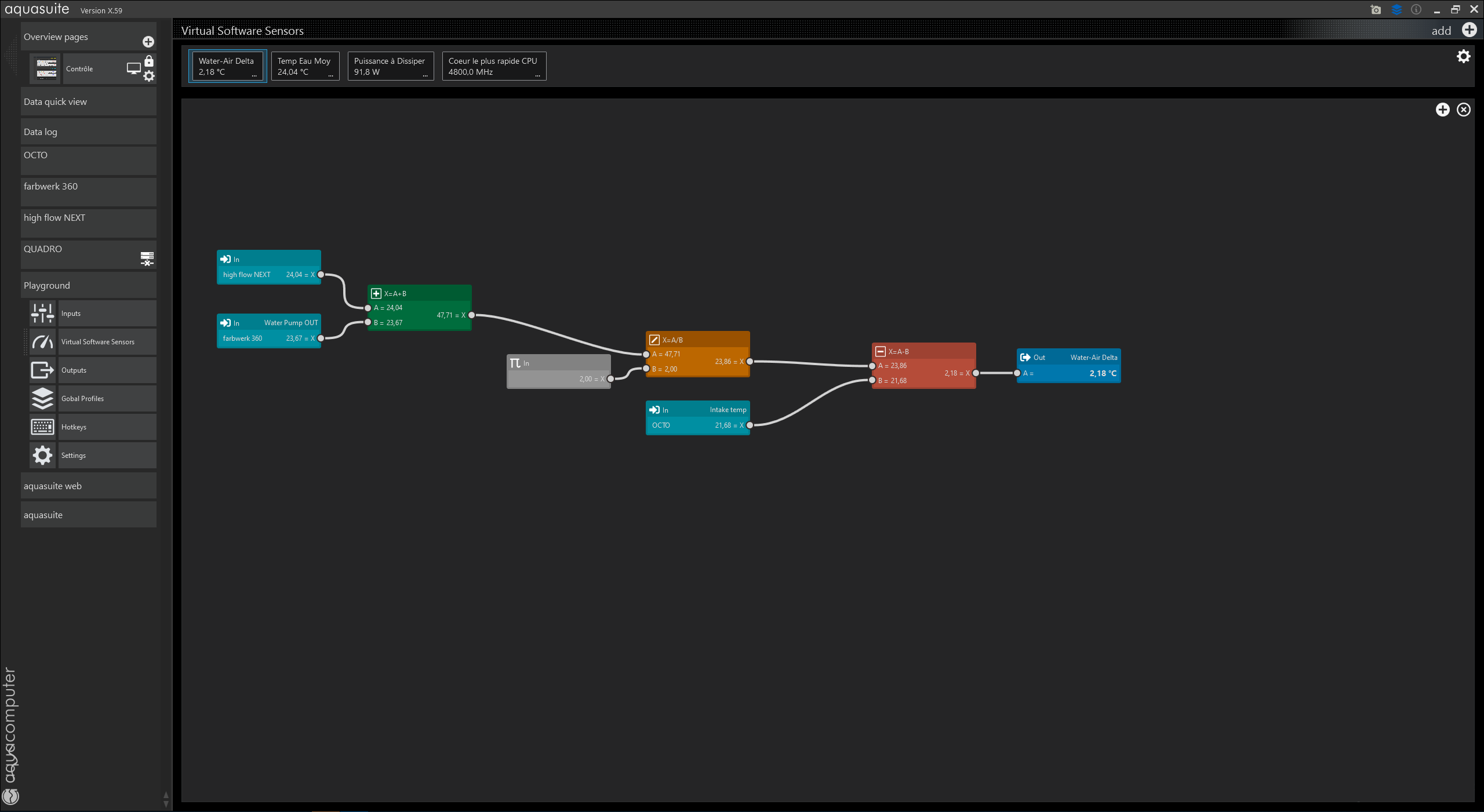Open Hotkeys under Playground
The image size is (1484, 812).
click(x=107, y=427)
